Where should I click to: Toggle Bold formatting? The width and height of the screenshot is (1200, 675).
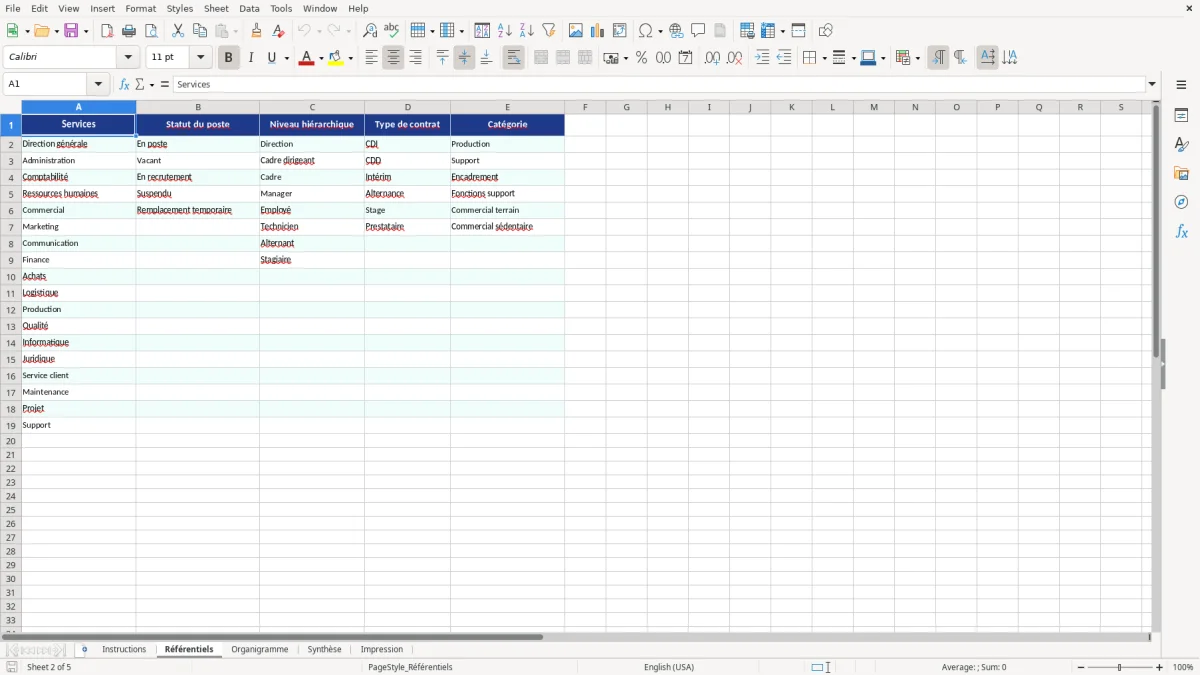[x=228, y=58]
